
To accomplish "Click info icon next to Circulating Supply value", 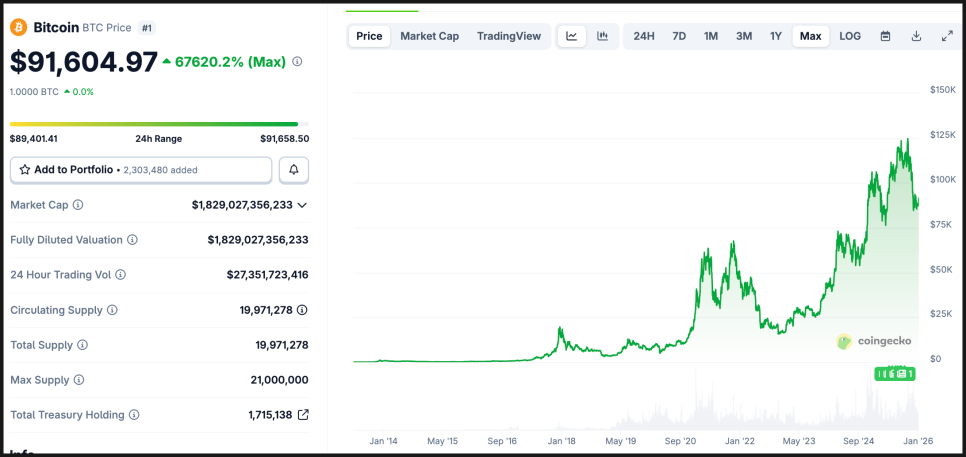I will coord(302,310).
